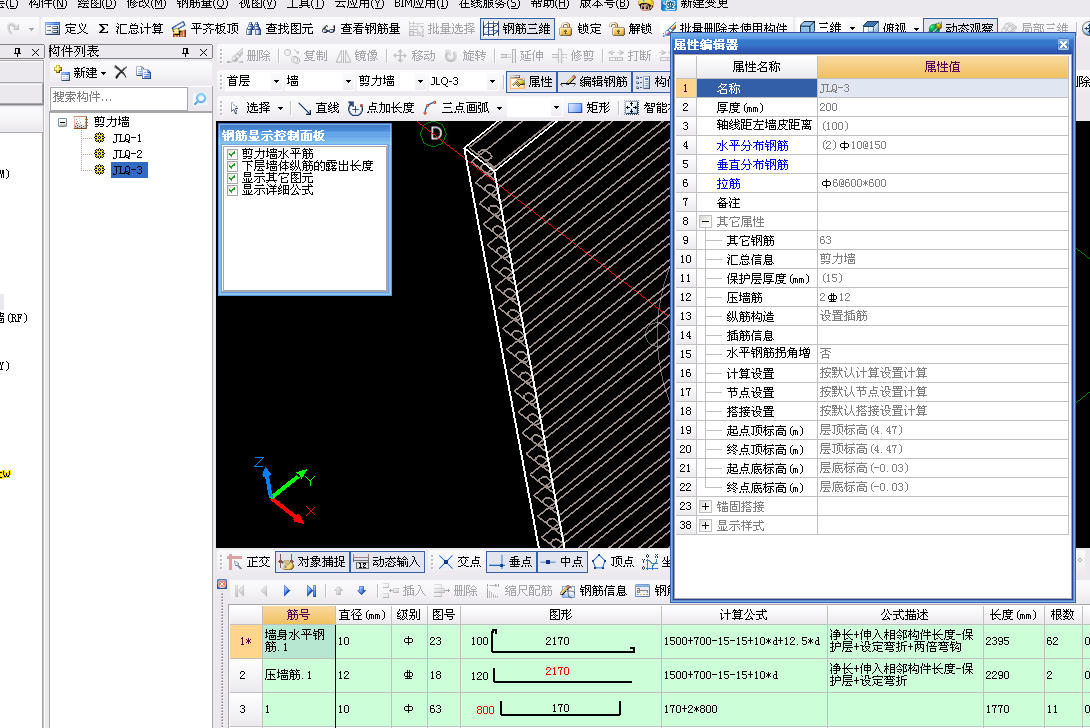Image resolution: width=1090 pixels, height=728 pixels.
Task: Edit the 厚度 value 200
Action: 943,107
